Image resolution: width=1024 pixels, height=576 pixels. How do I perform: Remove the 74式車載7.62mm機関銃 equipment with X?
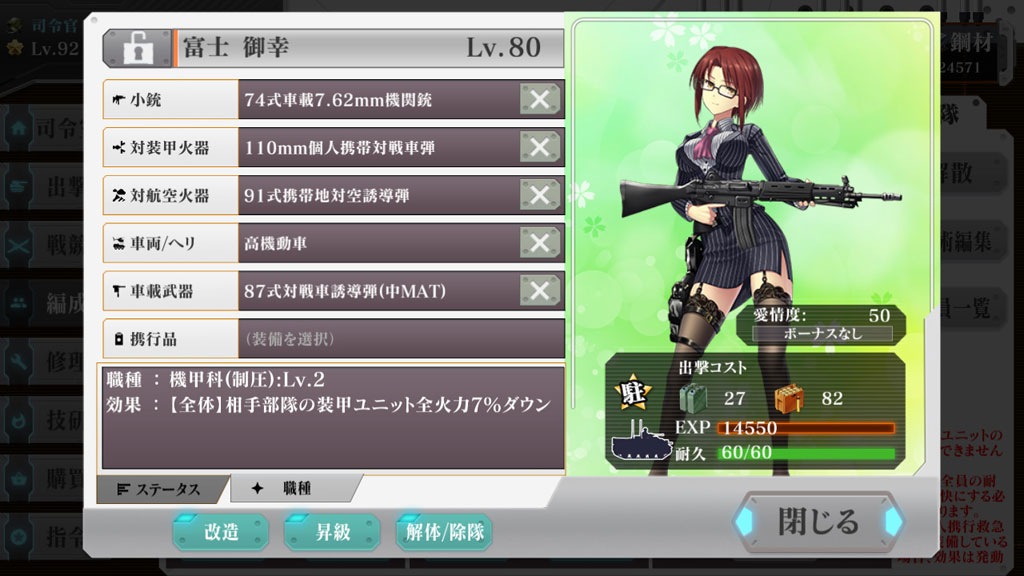pyautogui.click(x=540, y=99)
